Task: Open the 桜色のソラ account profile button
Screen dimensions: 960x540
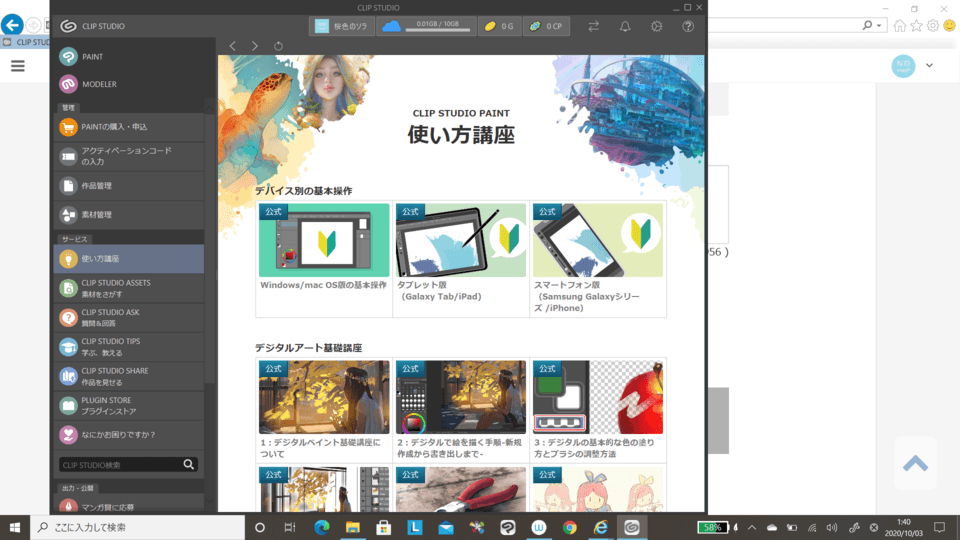Action: click(342, 26)
